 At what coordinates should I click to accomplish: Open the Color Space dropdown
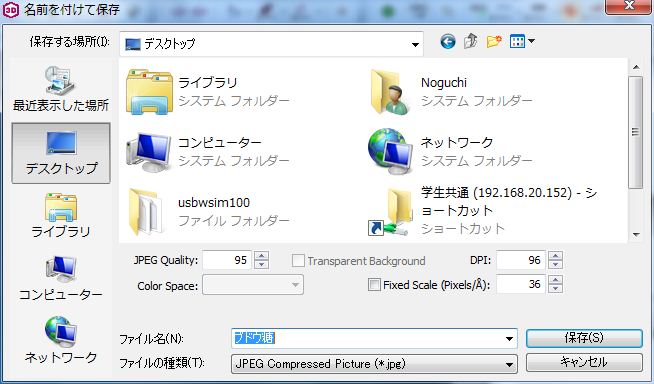pos(253,285)
